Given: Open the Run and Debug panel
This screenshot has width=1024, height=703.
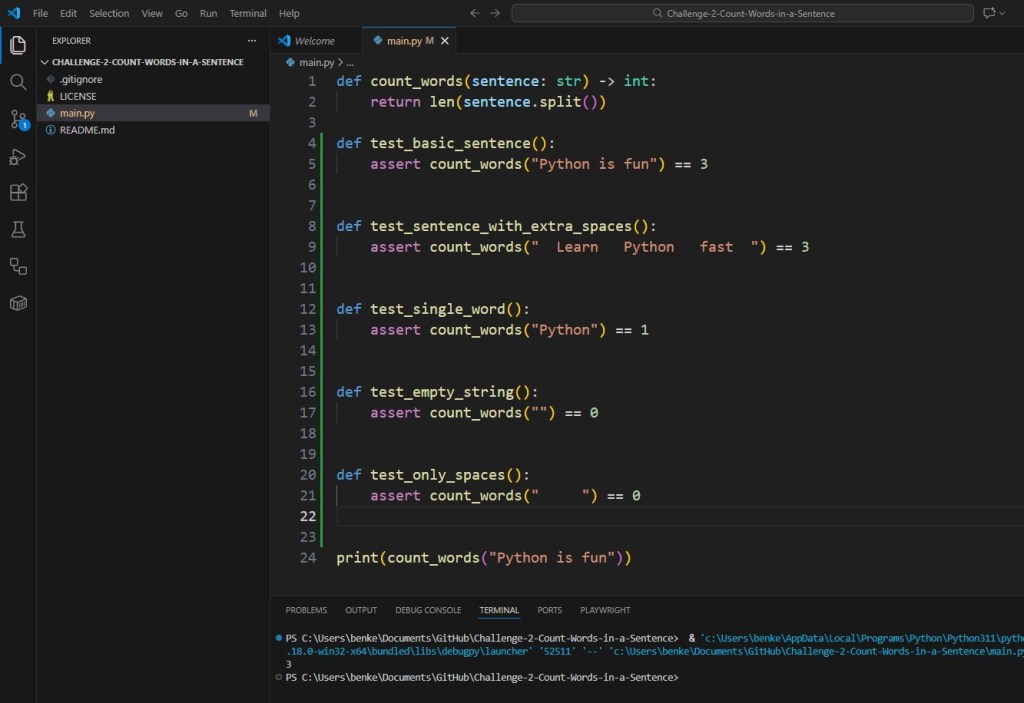Looking at the screenshot, I should [17, 156].
